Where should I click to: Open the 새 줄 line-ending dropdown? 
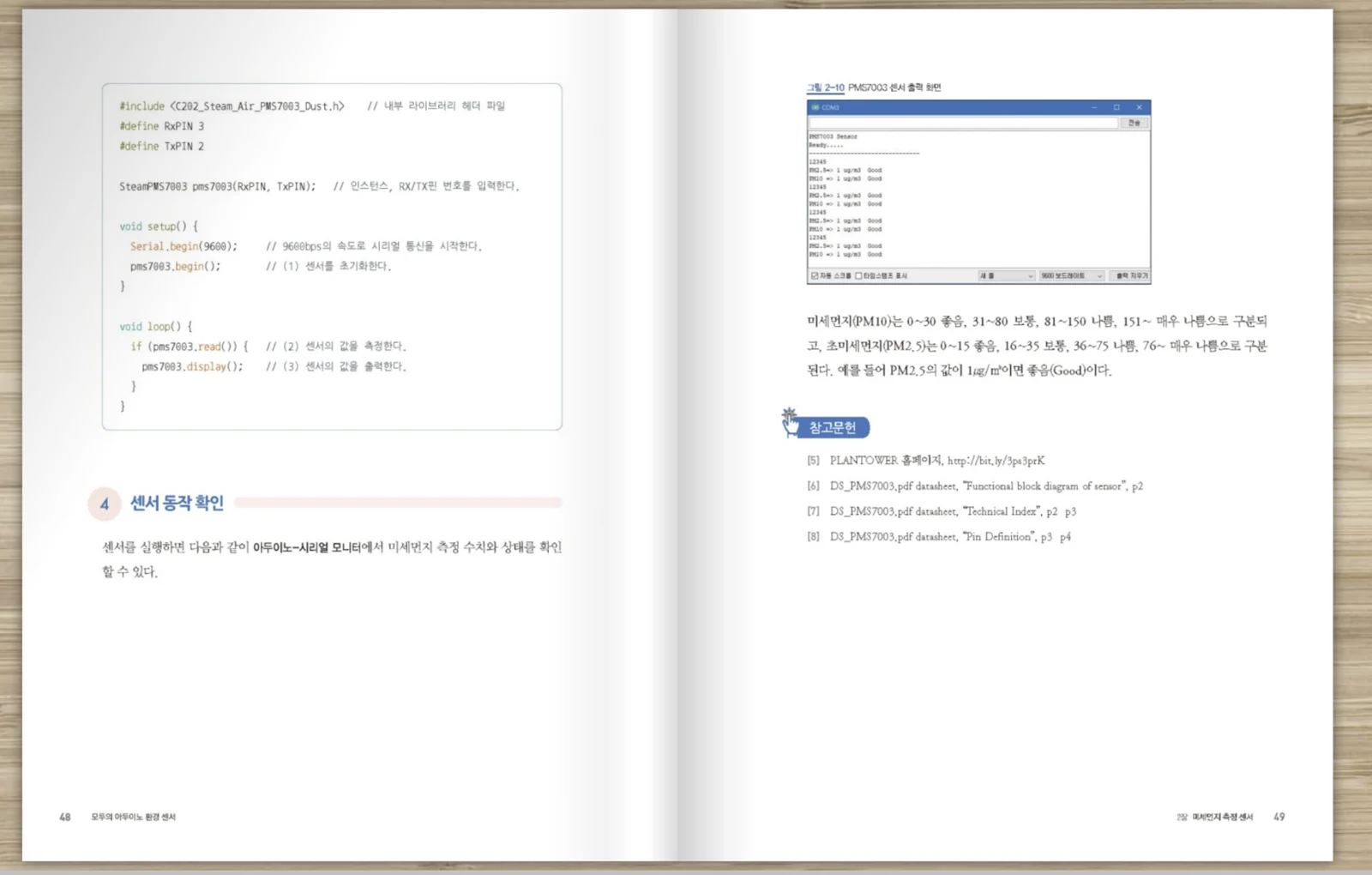[x=1007, y=276]
